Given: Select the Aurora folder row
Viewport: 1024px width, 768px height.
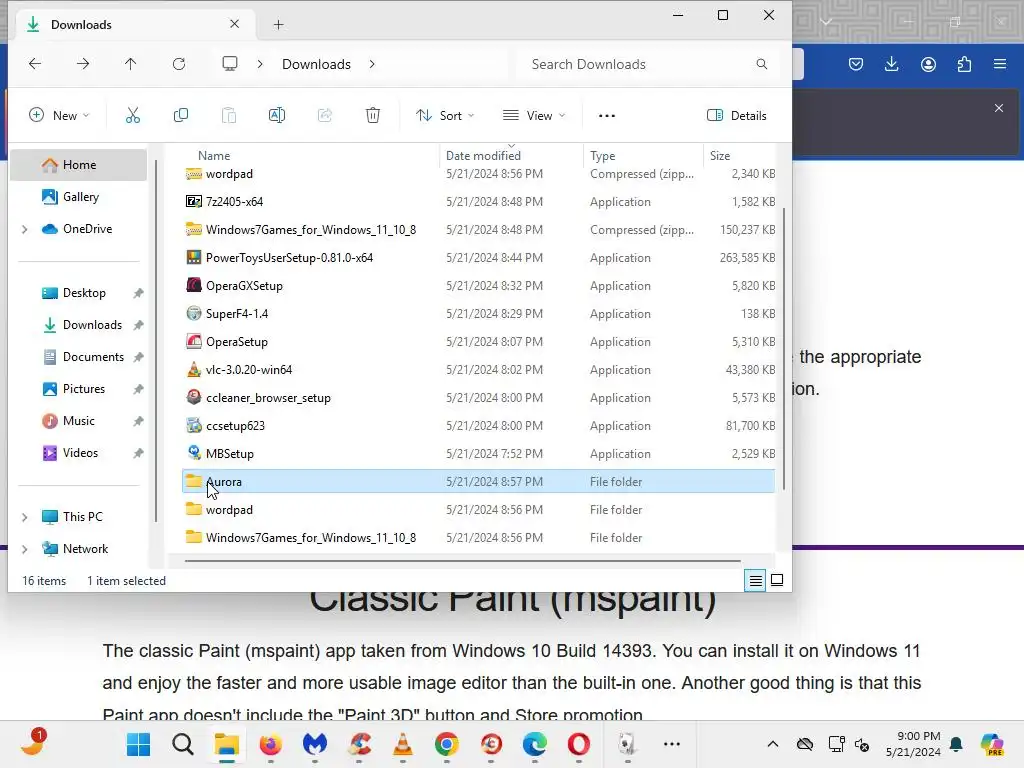Looking at the screenshot, I should [479, 481].
